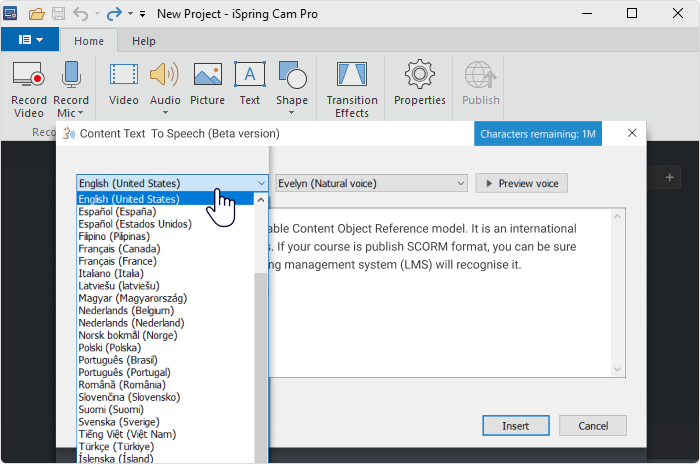Open the Evelyn (Natural voice) dropdown
The width and height of the screenshot is (700, 464).
(371, 183)
